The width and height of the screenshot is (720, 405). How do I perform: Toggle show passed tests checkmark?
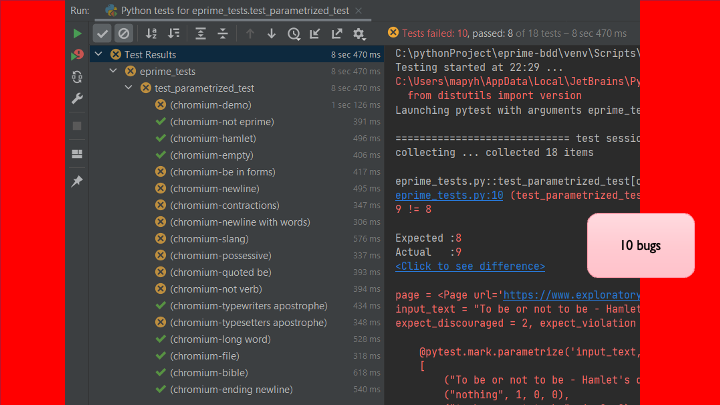(102, 34)
